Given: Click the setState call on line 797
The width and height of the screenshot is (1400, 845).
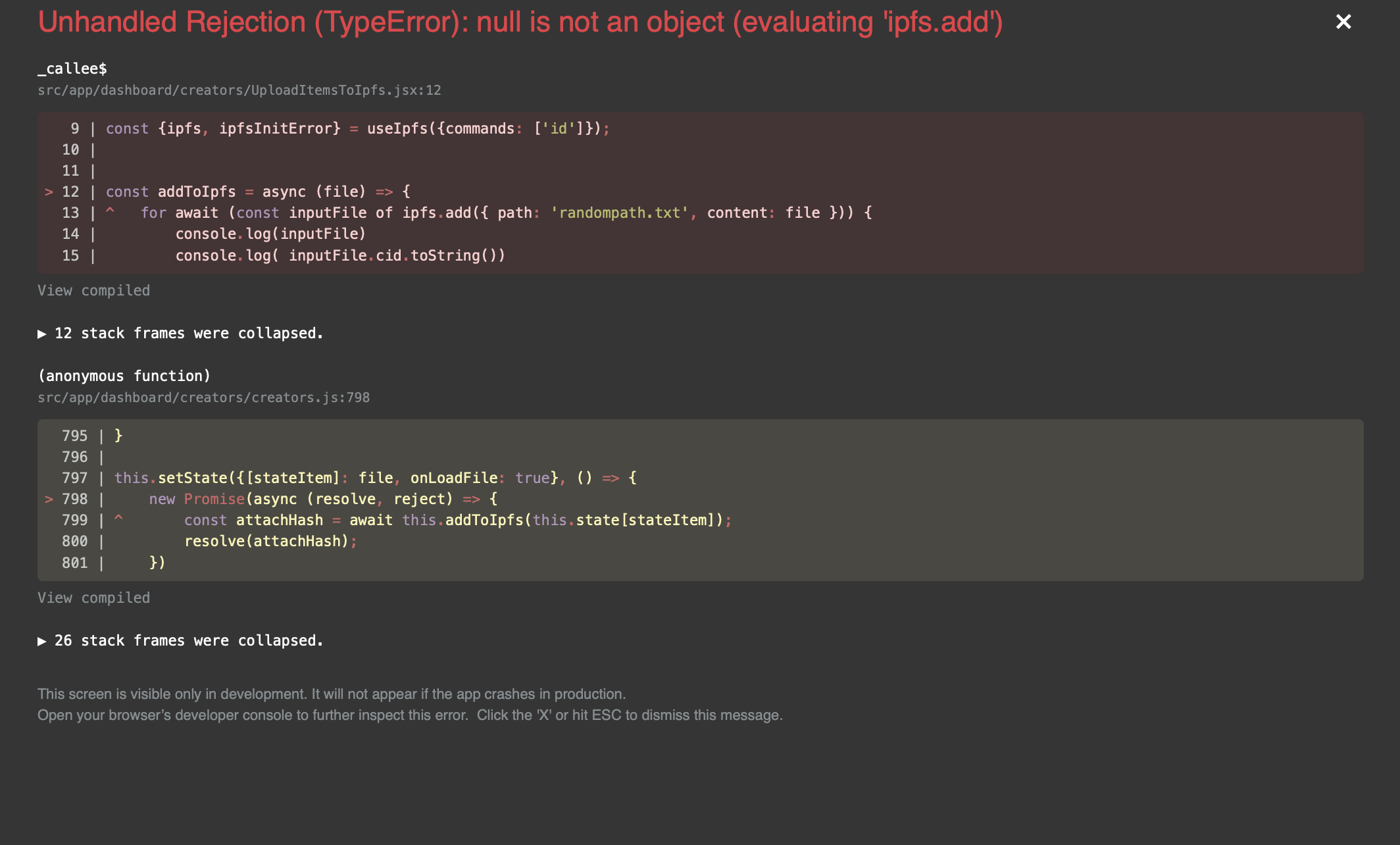Looking at the screenshot, I should point(191,478).
